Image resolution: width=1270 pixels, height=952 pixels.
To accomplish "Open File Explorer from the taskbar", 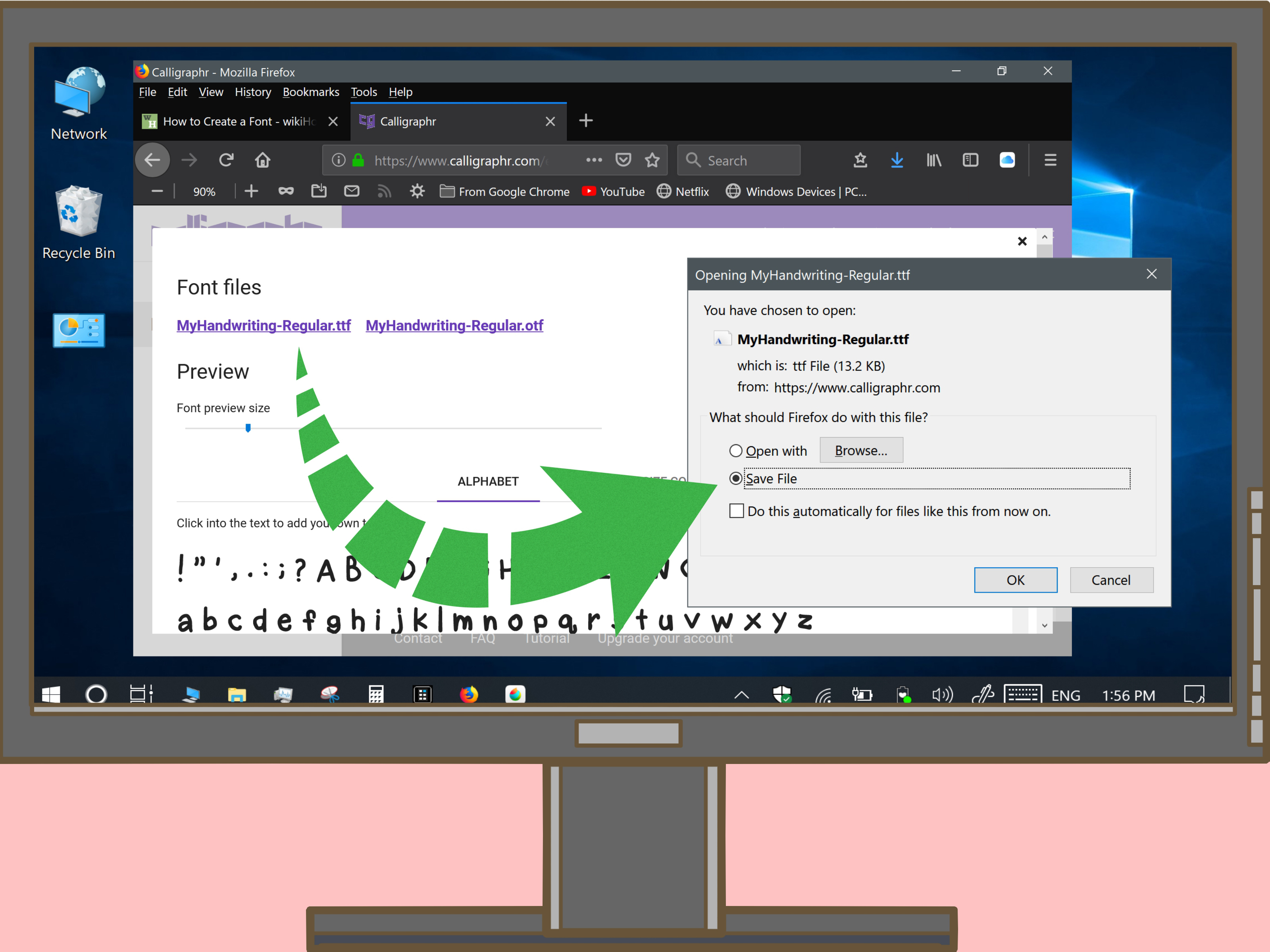I will (x=237, y=695).
